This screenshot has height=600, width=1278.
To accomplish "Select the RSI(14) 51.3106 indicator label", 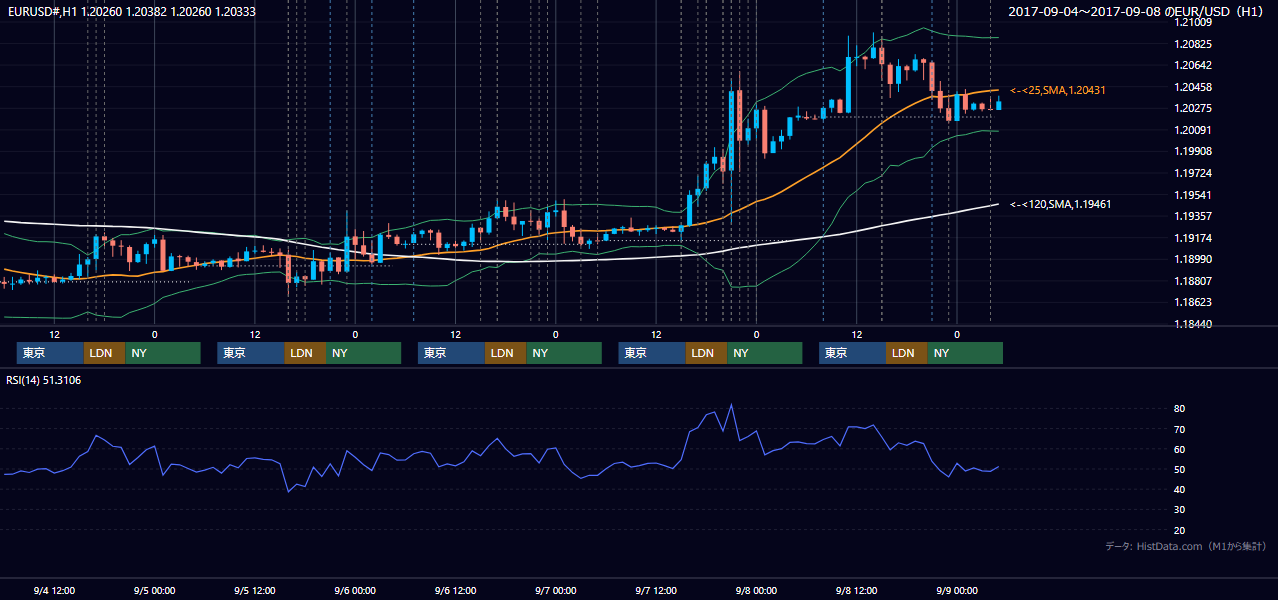I will [44, 380].
